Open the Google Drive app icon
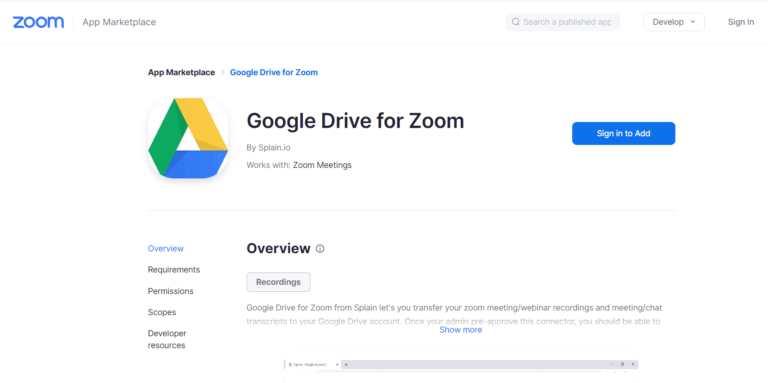The width and height of the screenshot is (768, 383). pyautogui.click(x=188, y=138)
